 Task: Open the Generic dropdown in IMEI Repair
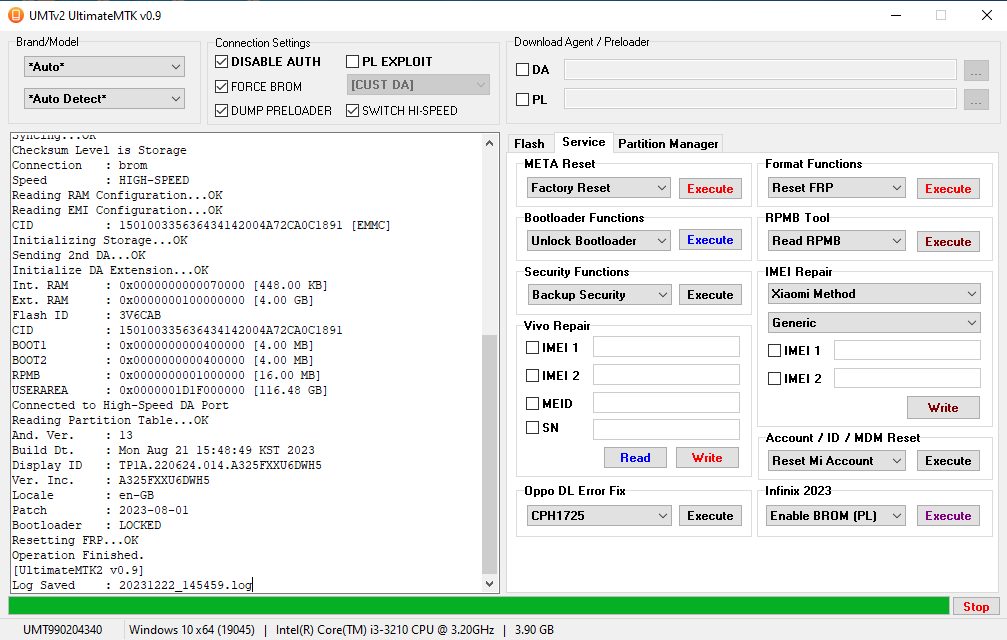click(x=874, y=323)
